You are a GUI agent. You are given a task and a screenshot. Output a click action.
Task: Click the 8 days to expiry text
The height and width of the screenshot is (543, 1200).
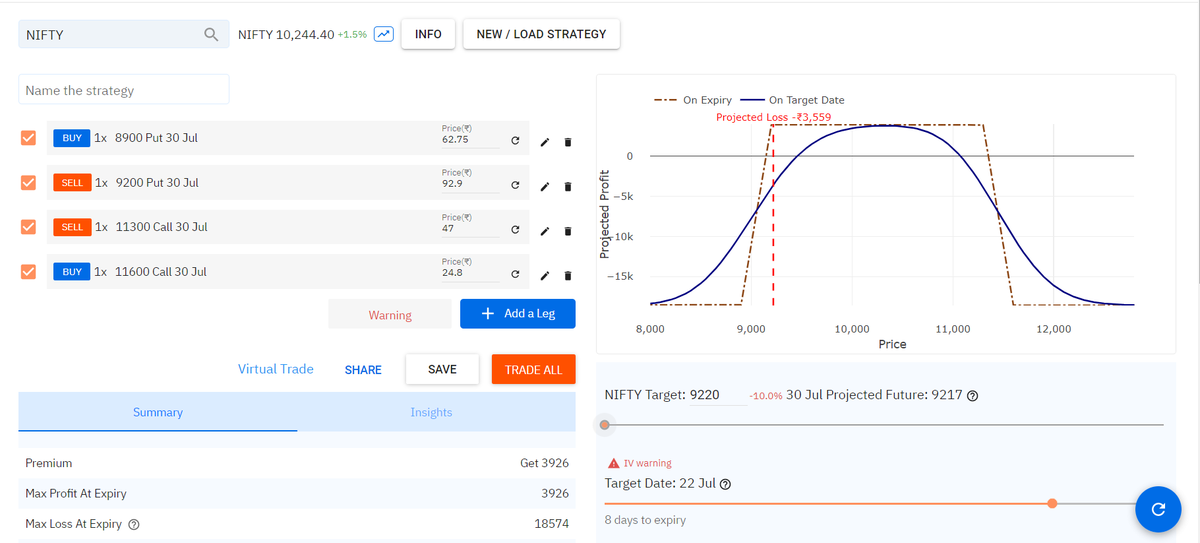pyautogui.click(x=645, y=520)
